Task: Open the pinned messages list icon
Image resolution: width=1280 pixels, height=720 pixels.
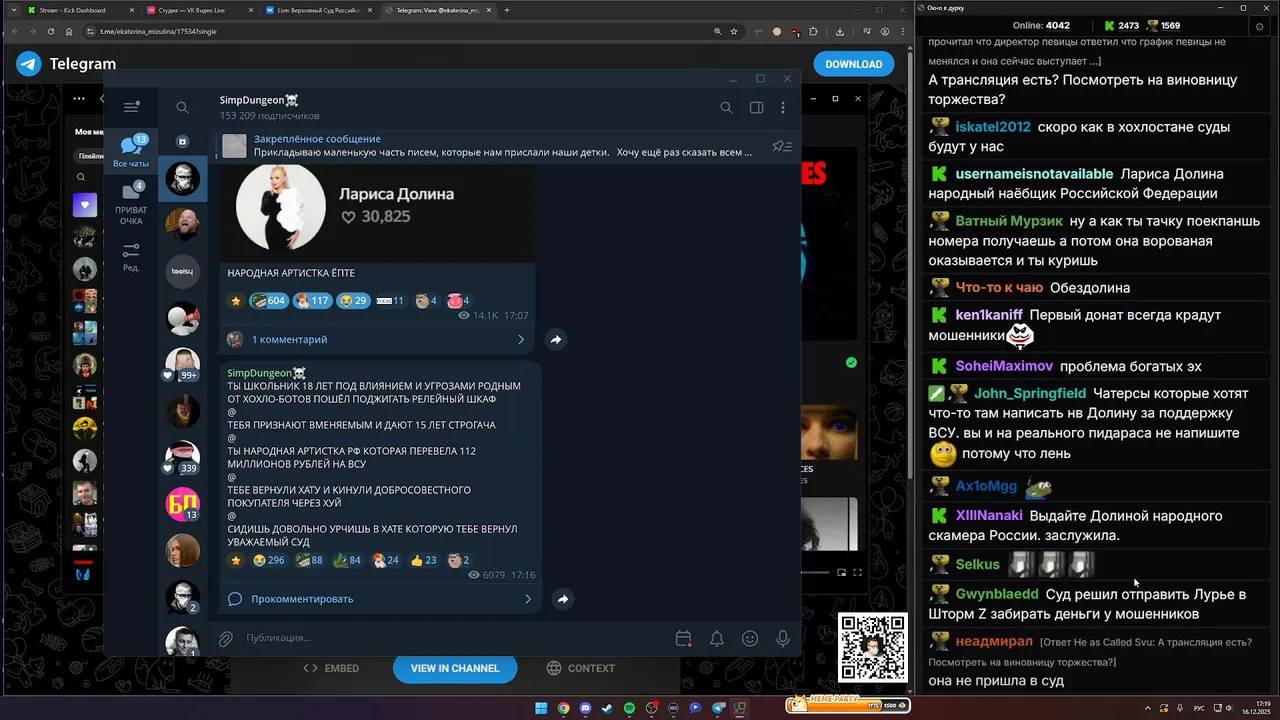Action: coord(782,146)
